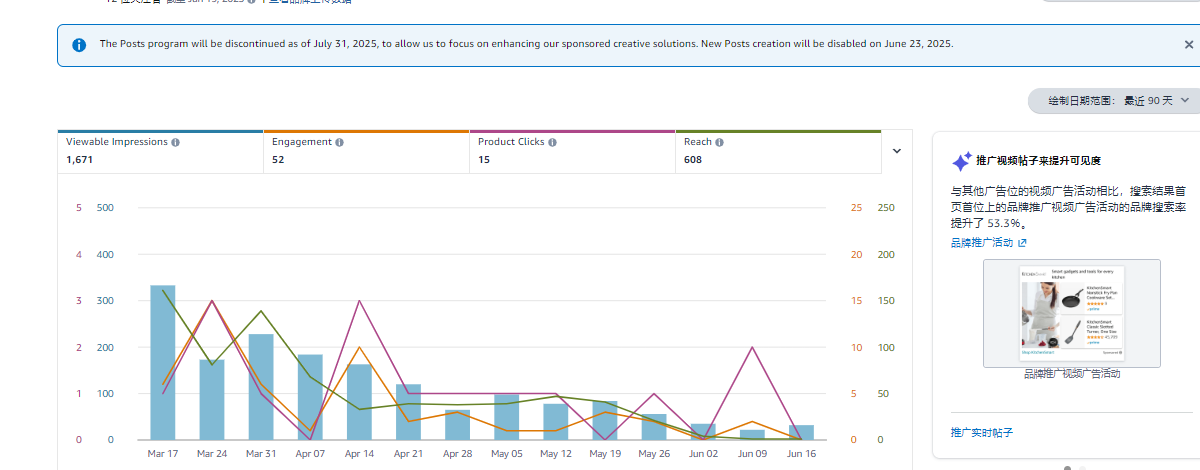Select the Engagement metric tab
The height and width of the screenshot is (470, 1200).
pos(366,152)
